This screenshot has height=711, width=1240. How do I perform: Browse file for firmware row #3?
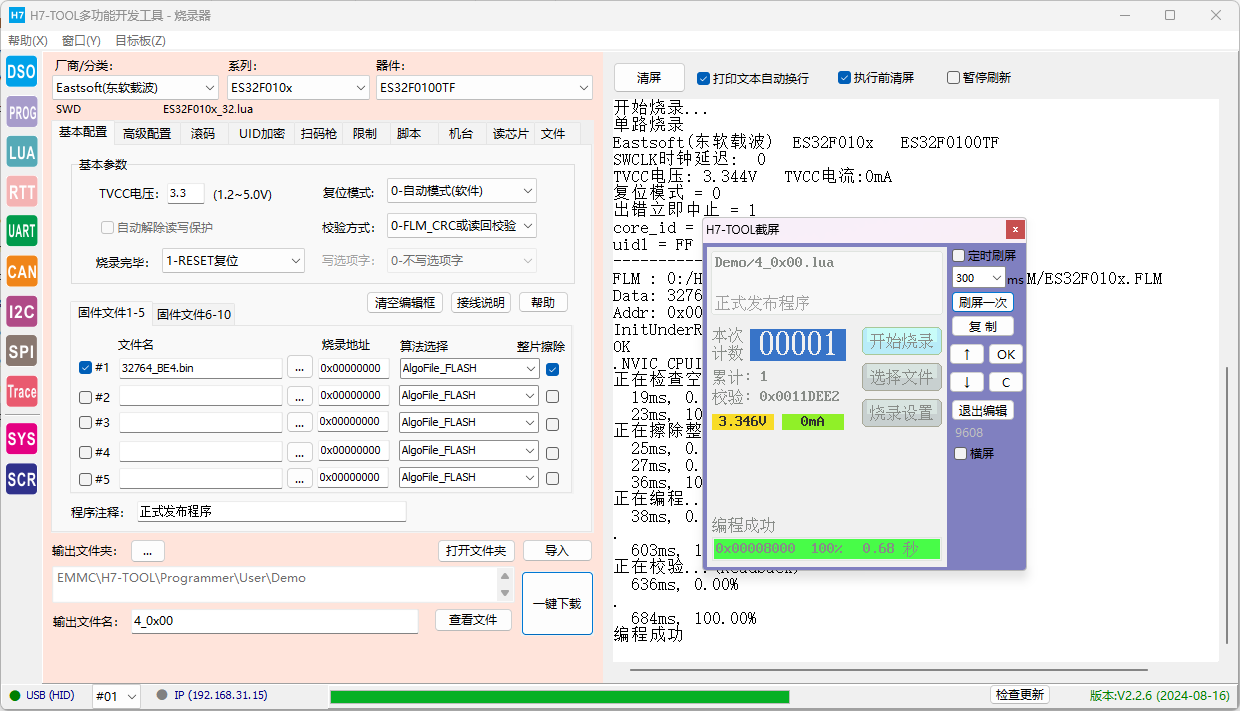point(300,422)
